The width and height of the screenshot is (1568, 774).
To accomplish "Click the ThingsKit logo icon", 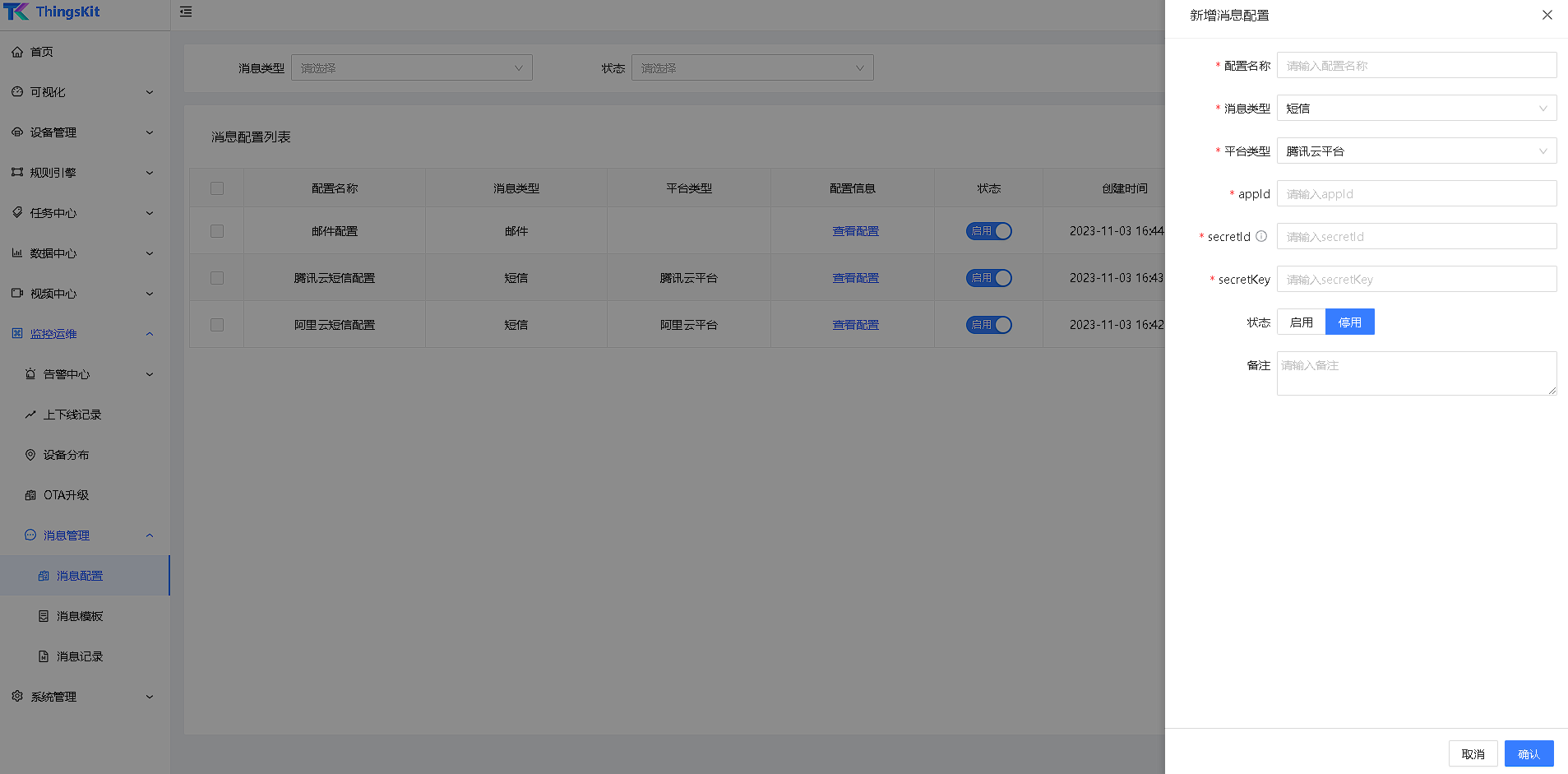I will pos(16,12).
